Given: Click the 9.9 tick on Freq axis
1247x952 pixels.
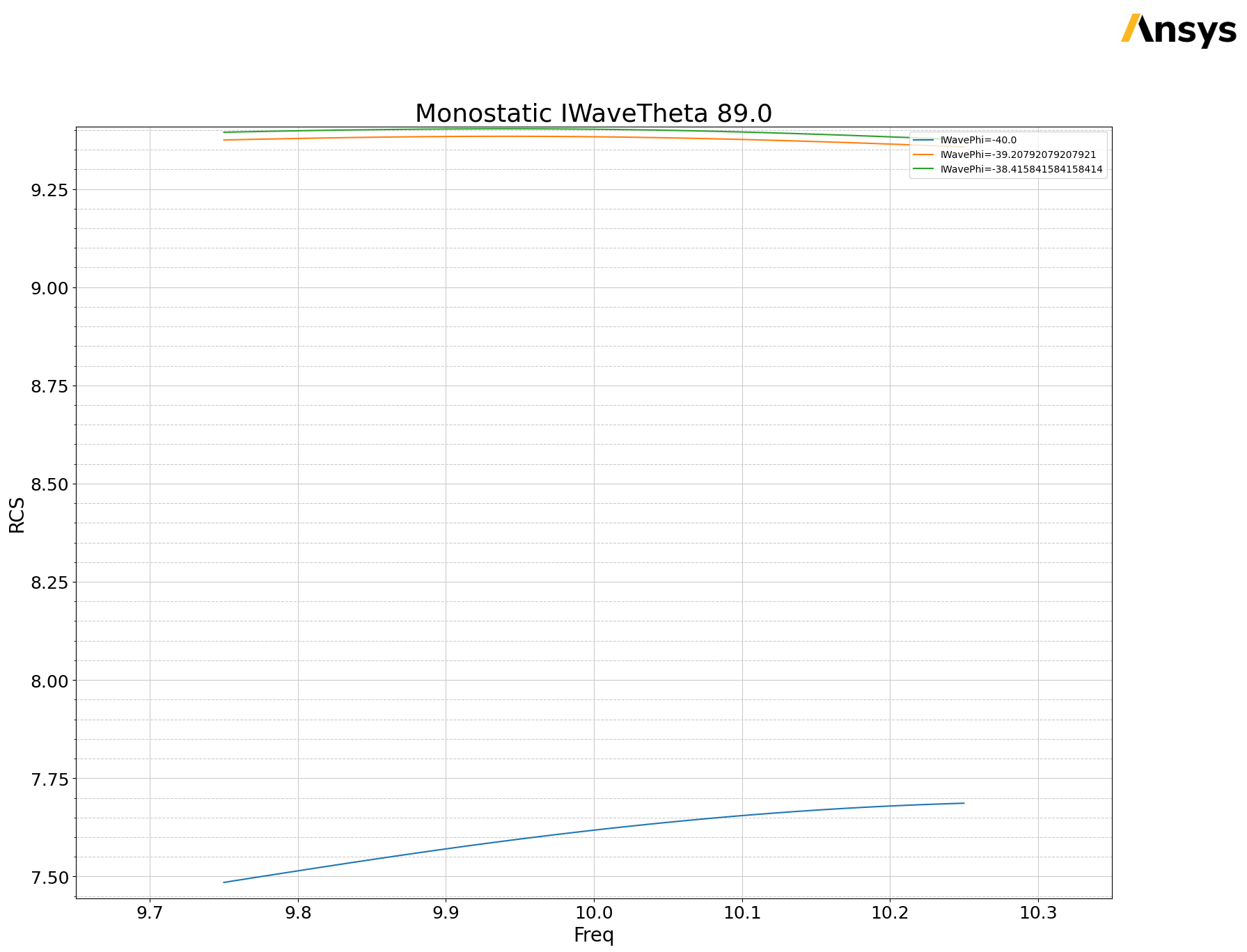Looking at the screenshot, I should click(x=446, y=912).
